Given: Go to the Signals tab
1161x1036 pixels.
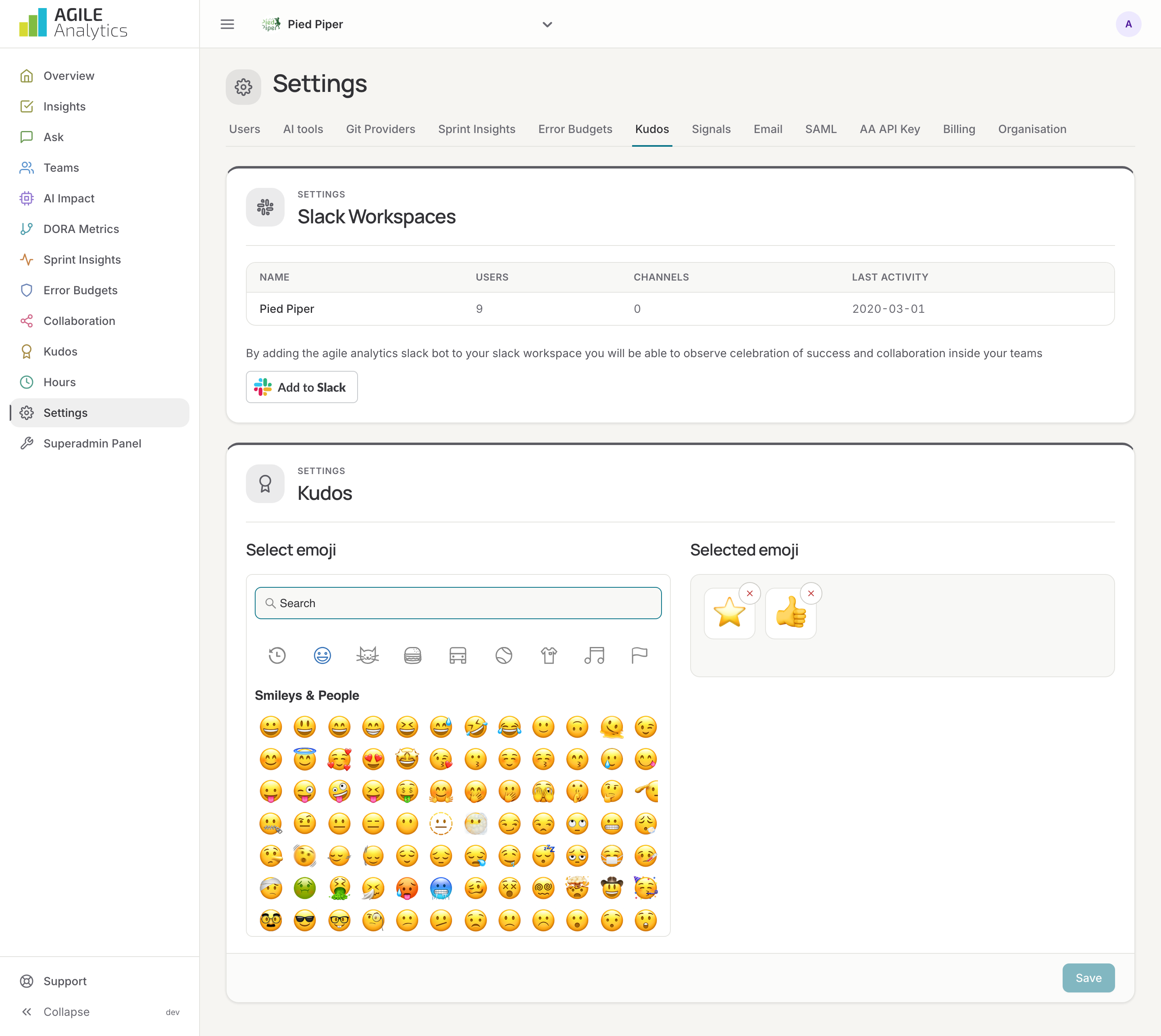Looking at the screenshot, I should pos(711,129).
